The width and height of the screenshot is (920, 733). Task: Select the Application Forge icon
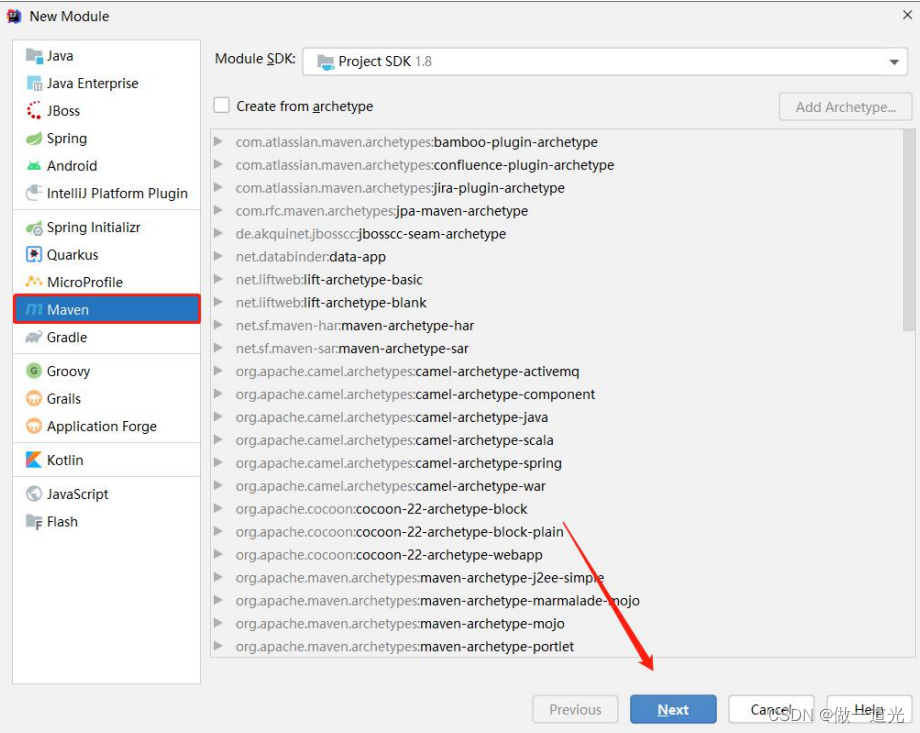coord(34,426)
